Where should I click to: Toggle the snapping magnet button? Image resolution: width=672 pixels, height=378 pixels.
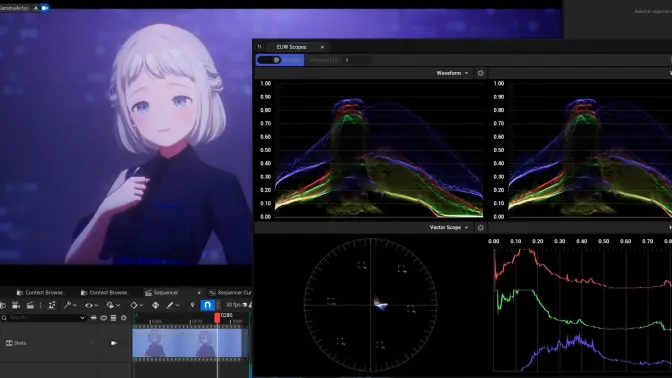207,305
